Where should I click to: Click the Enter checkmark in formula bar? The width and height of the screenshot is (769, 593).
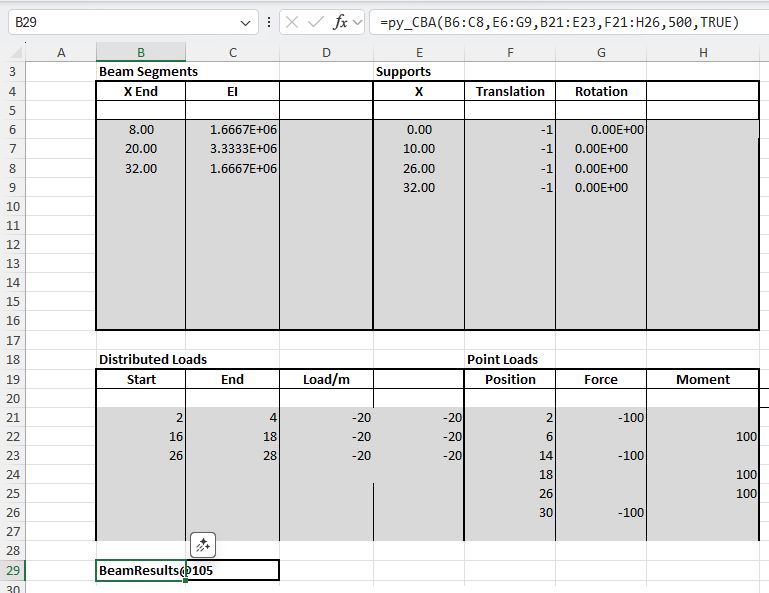(x=317, y=21)
